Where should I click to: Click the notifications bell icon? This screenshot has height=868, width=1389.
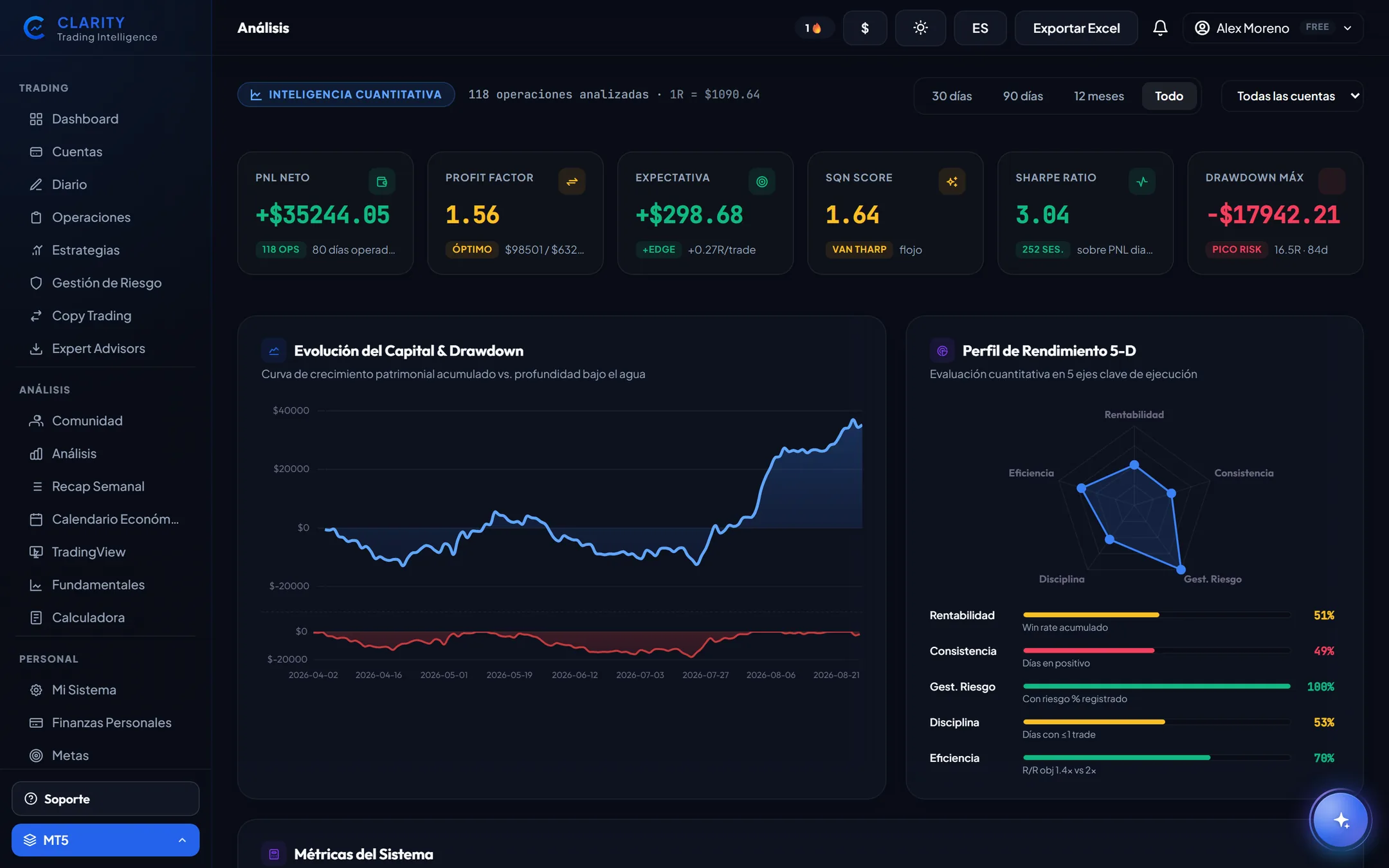(1160, 28)
